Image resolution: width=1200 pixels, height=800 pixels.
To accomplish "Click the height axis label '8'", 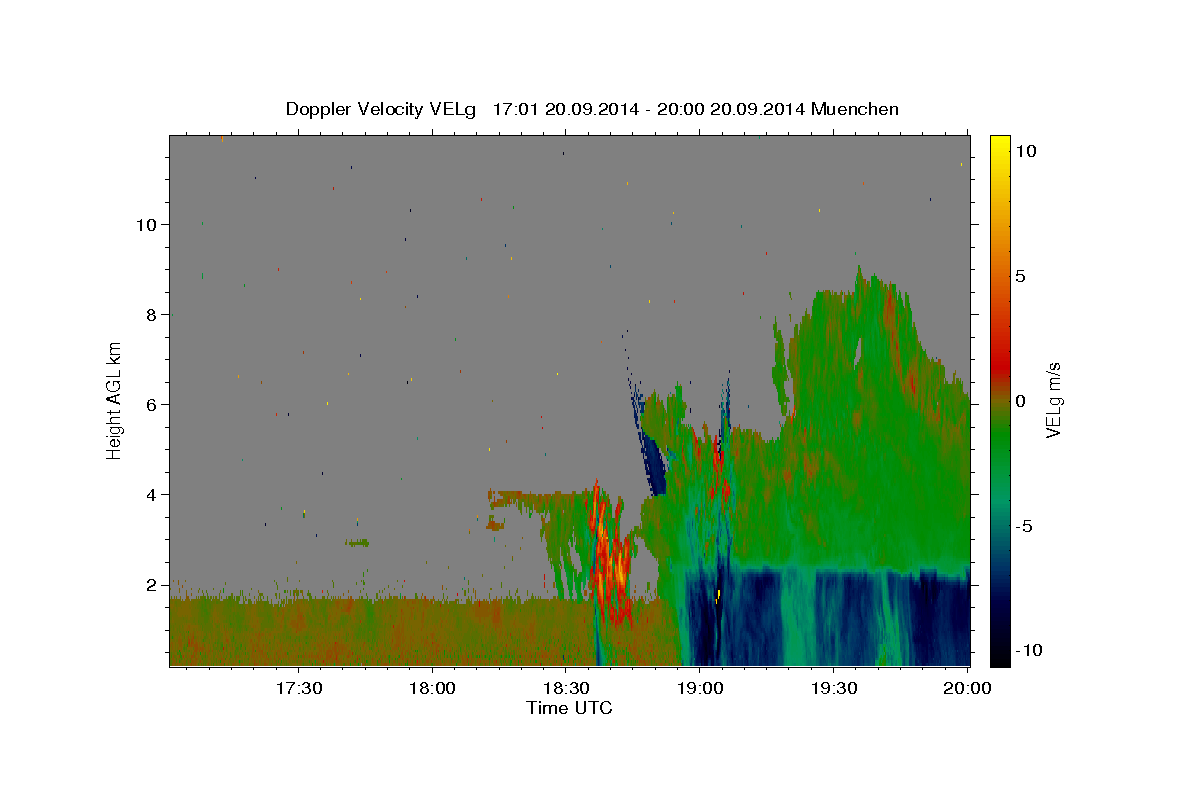I will coord(152,314).
